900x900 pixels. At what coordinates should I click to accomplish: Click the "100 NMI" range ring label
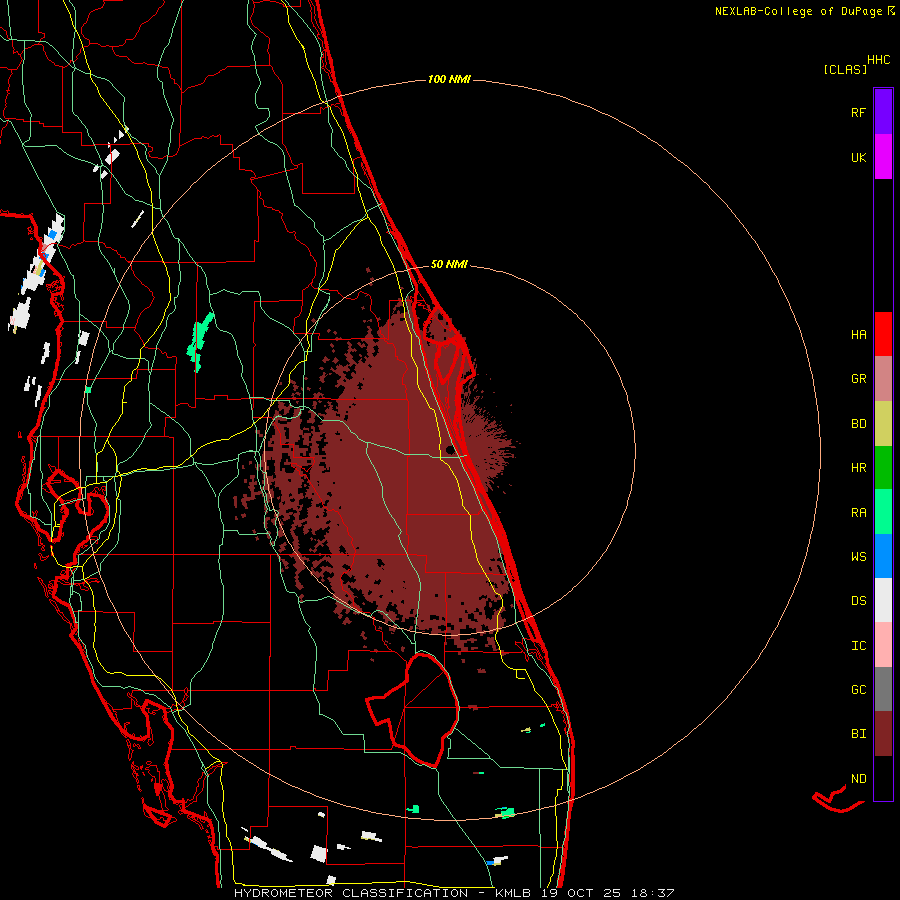[x=449, y=79]
